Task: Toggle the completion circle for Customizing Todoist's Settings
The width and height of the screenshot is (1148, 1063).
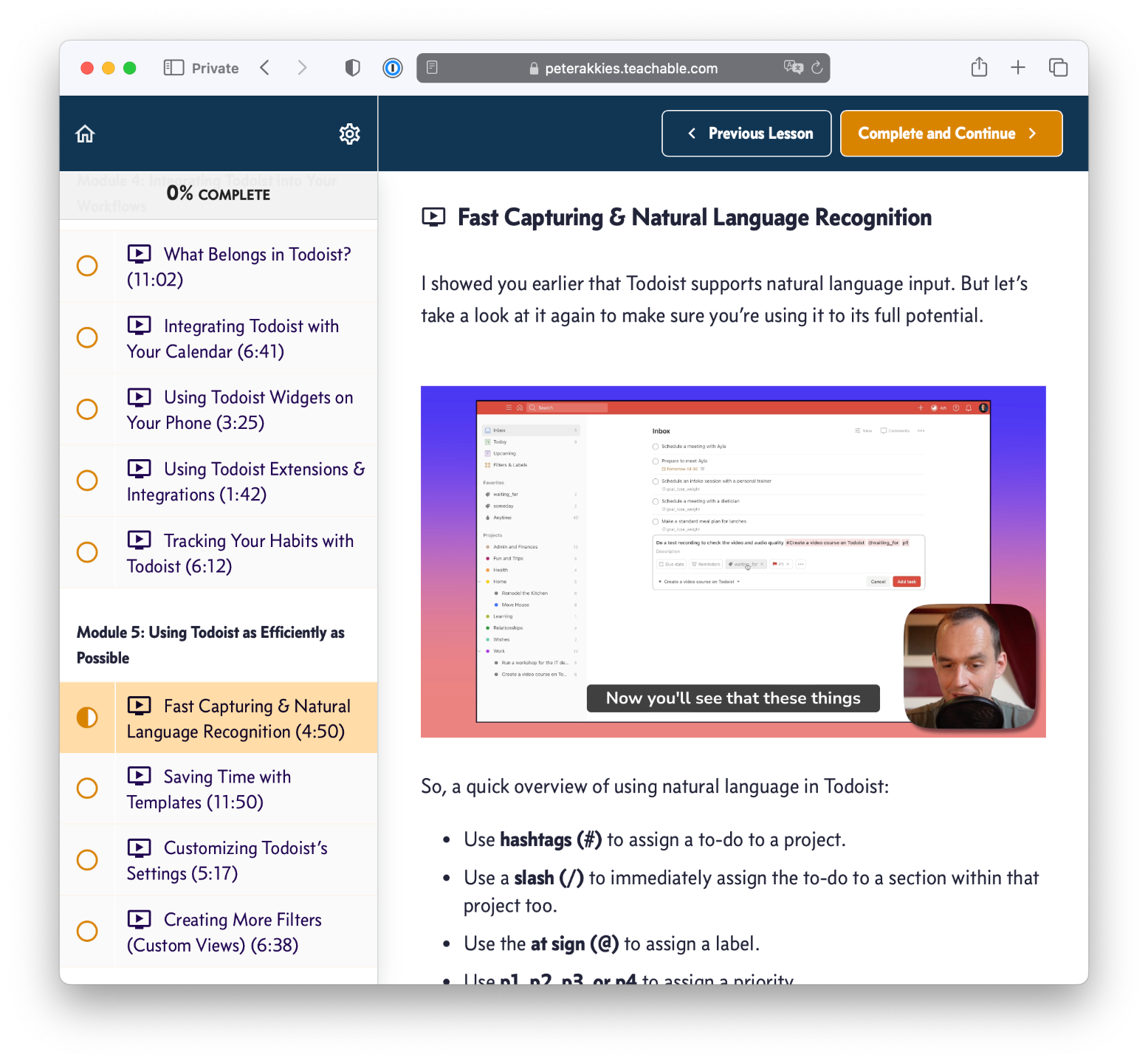Action: click(87, 860)
